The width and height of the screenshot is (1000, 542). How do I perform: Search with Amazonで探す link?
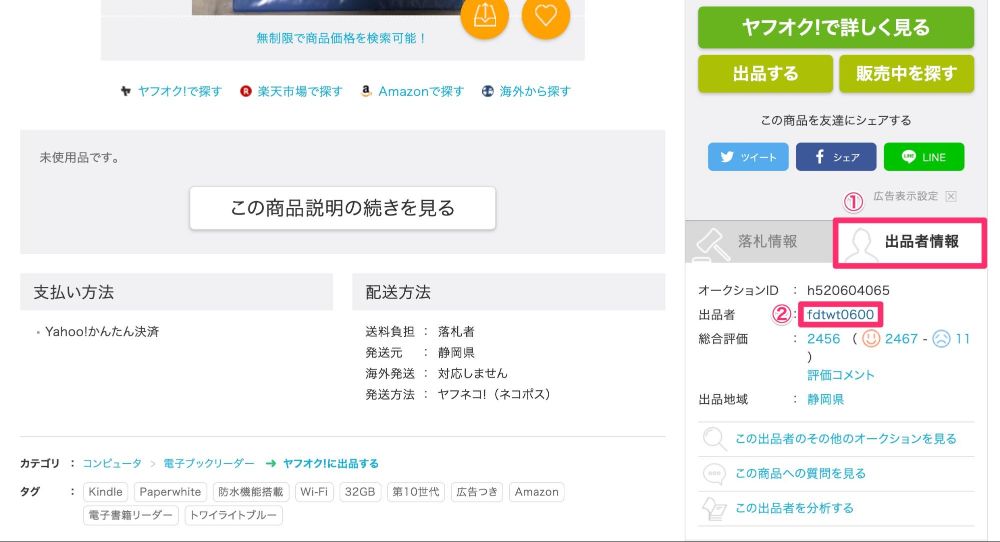click(421, 91)
